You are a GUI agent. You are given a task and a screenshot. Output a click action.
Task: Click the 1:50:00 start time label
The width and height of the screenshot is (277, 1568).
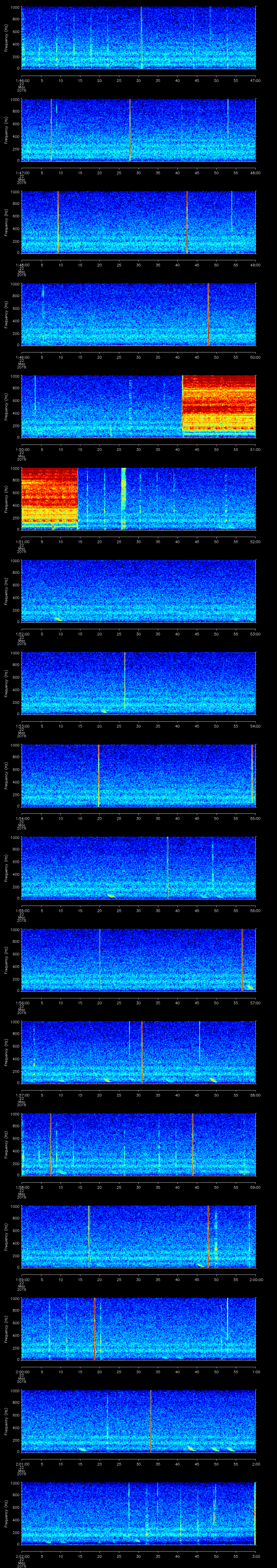(22, 449)
